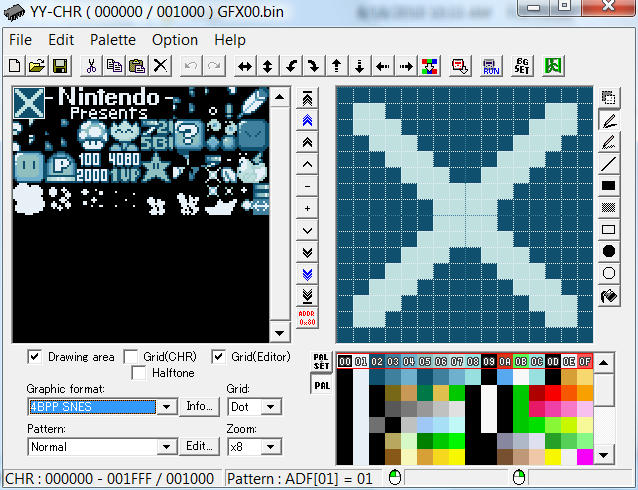638x490 pixels.
Task: Open the Grid dropdown showing Dot
Action: click(x=271, y=407)
